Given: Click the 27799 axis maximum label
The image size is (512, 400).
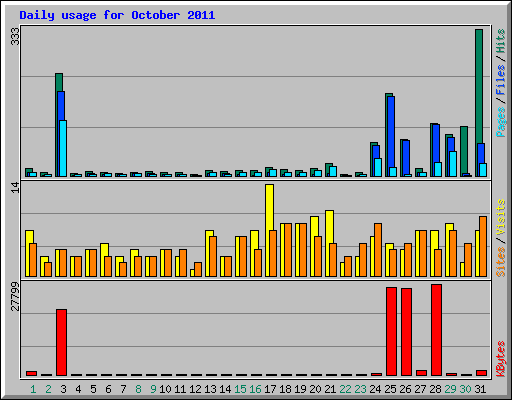Looking at the screenshot, I should coord(15,296).
